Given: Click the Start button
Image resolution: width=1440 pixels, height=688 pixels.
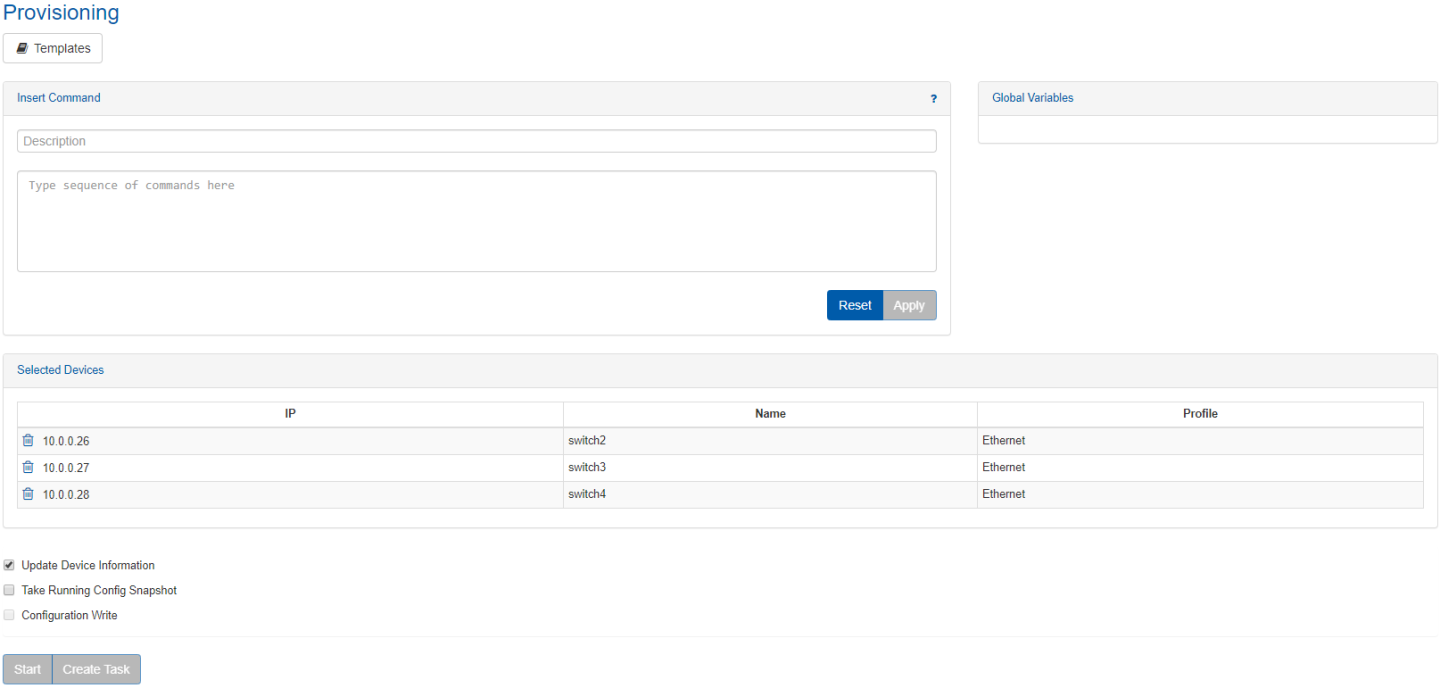Looking at the screenshot, I should tap(27, 669).
